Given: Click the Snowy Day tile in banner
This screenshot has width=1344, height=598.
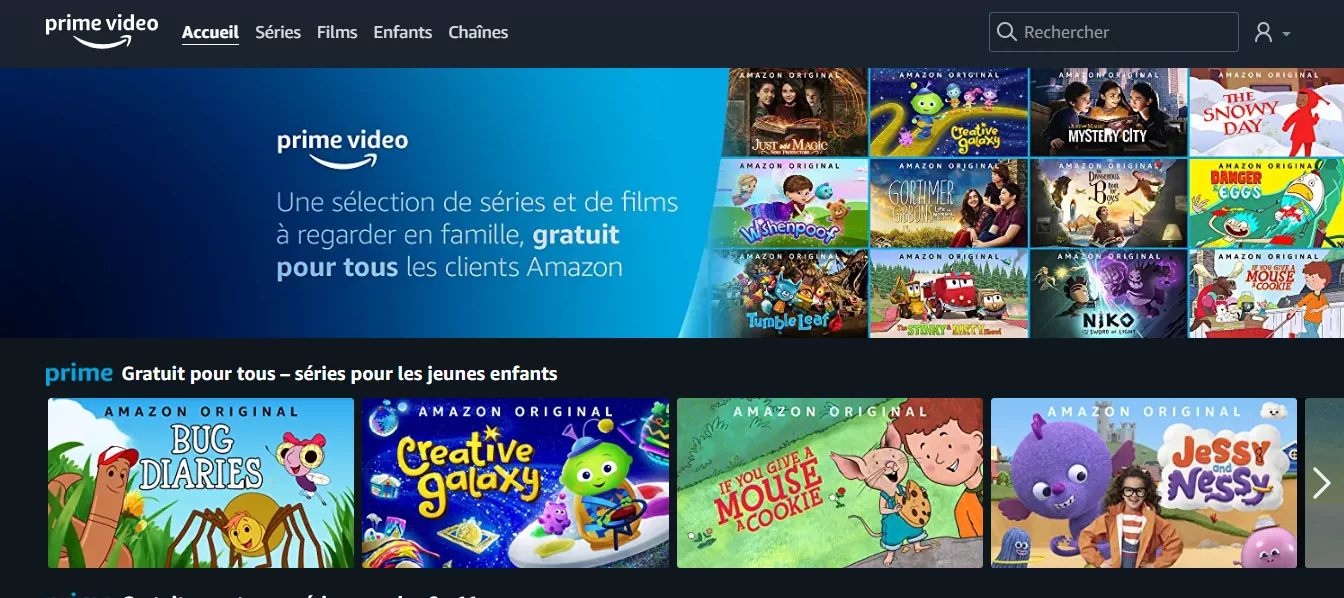Looking at the screenshot, I should (1266, 112).
